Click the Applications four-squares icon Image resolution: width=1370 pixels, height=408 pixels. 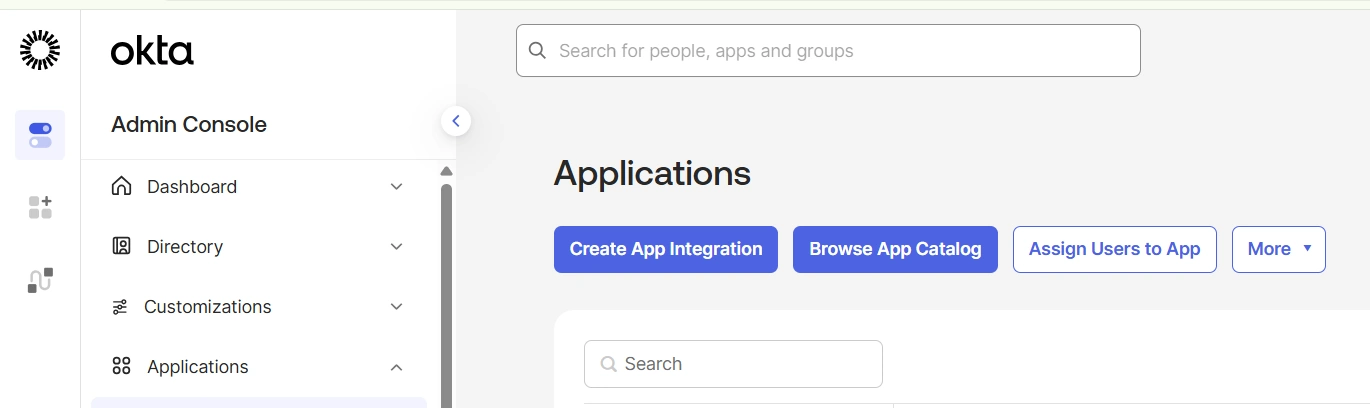122,366
